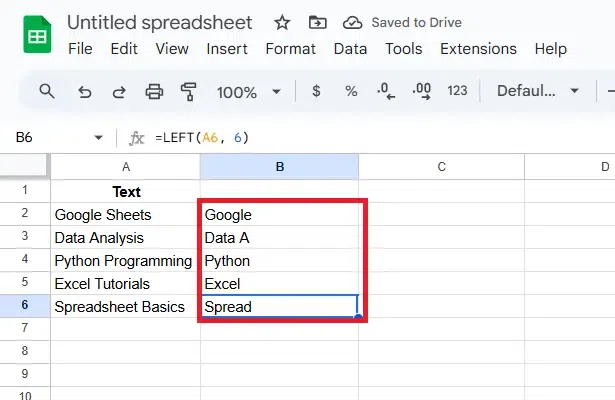The width and height of the screenshot is (615, 400).
Task: Expand the name box dropdown arrow
Action: click(98, 138)
